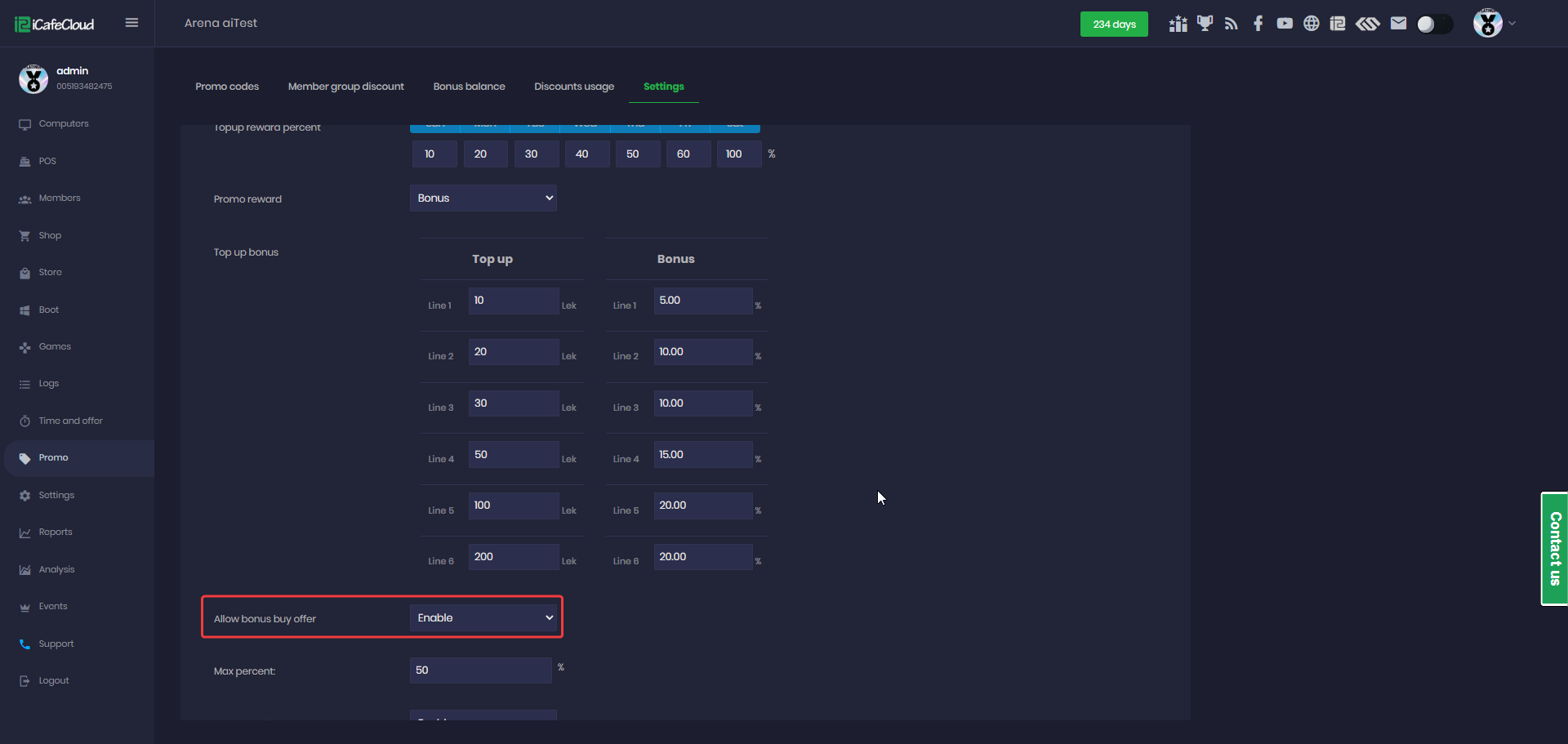Expand the profile avatar menu chevron
Image resolution: width=1568 pixels, height=744 pixels.
[1512, 24]
